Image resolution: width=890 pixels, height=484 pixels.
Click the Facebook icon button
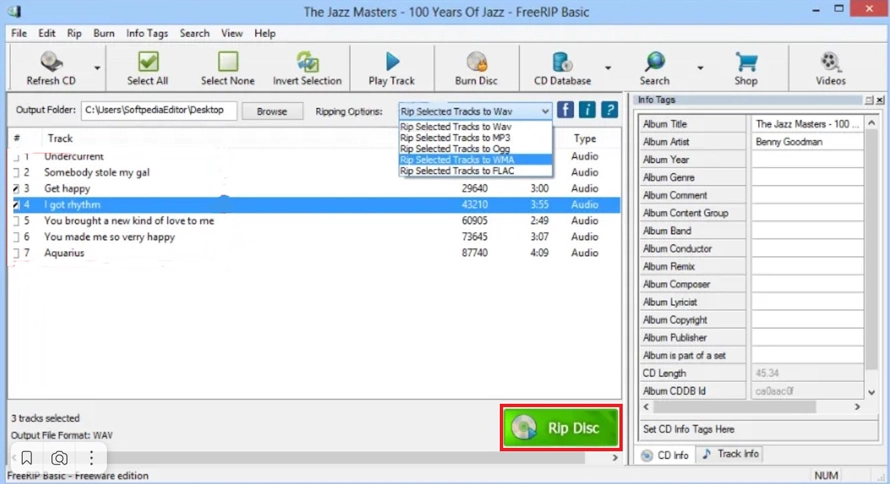(565, 110)
